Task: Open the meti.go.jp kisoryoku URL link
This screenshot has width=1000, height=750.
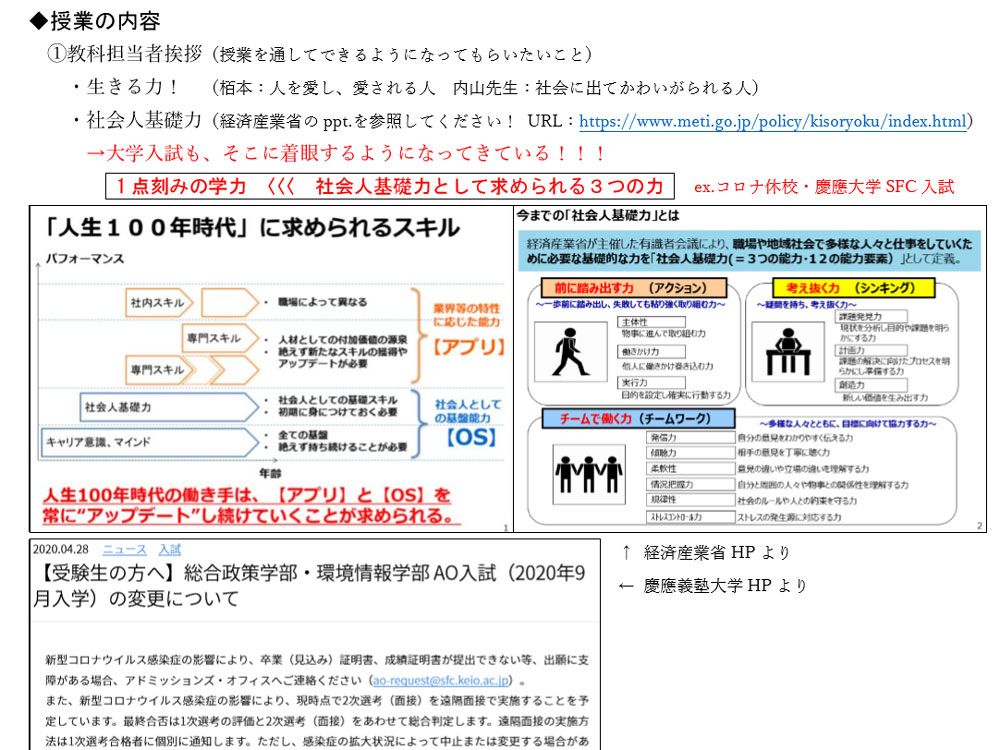Action: click(x=773, y=121)
